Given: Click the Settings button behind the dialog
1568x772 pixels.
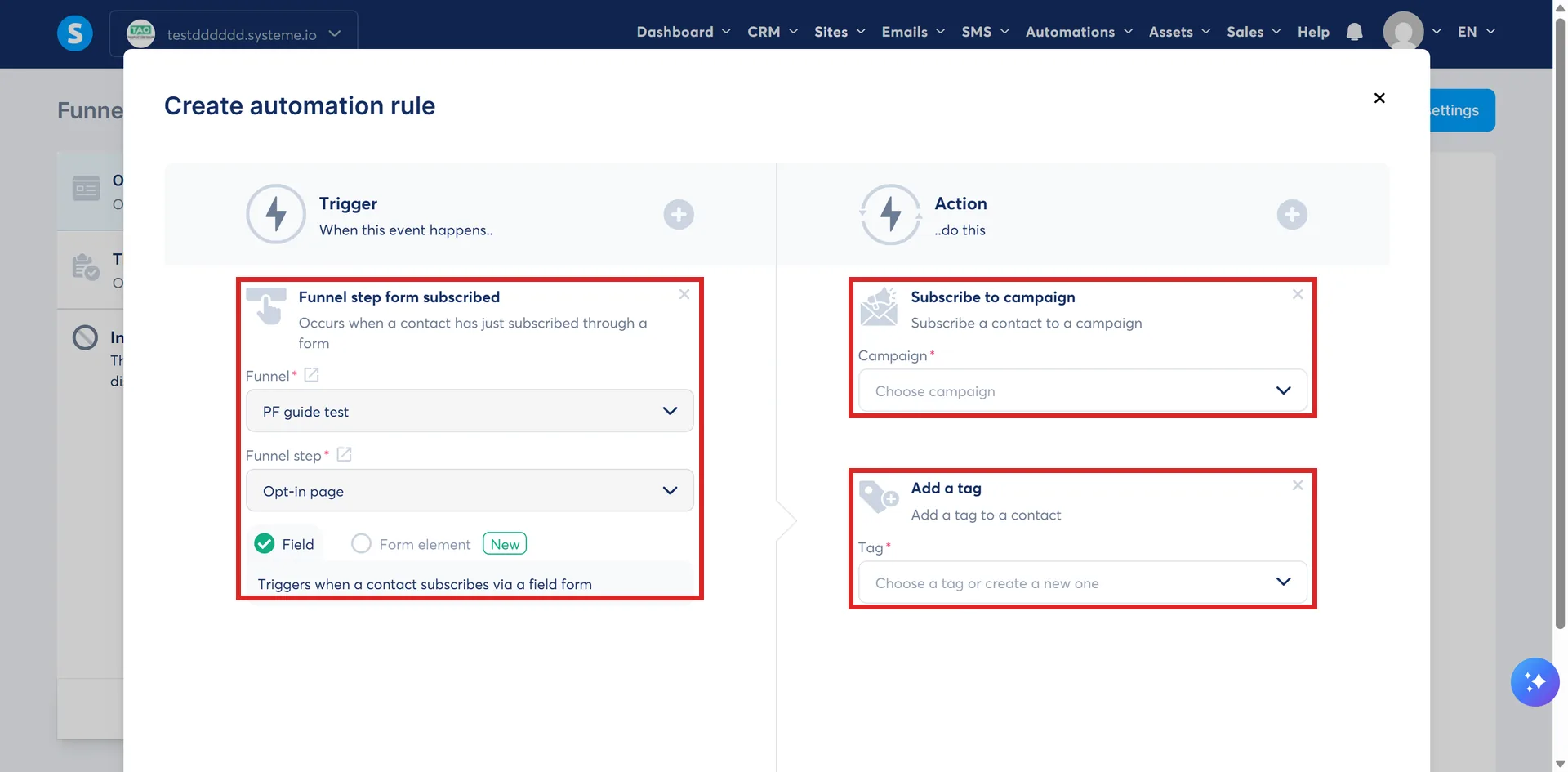Looking at the screenshot, I should [1462, 110].
